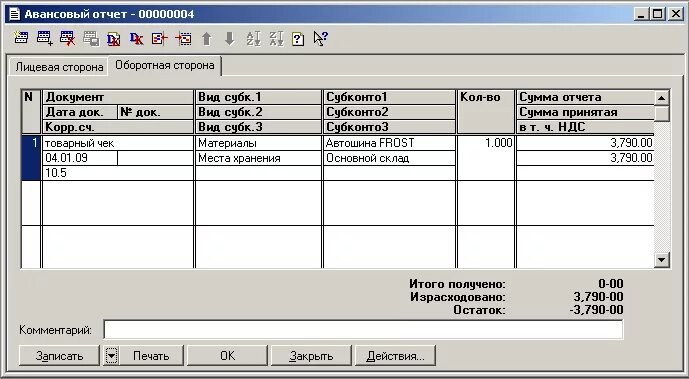Click the Документ column header

click(118, 97)
